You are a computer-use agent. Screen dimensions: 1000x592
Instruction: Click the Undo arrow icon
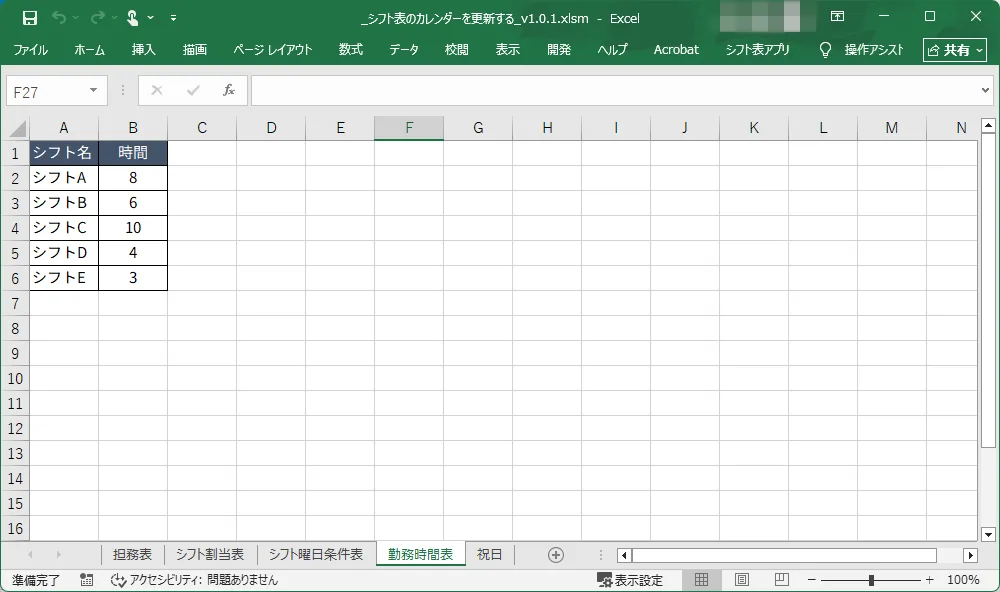[x=60, y=17]
